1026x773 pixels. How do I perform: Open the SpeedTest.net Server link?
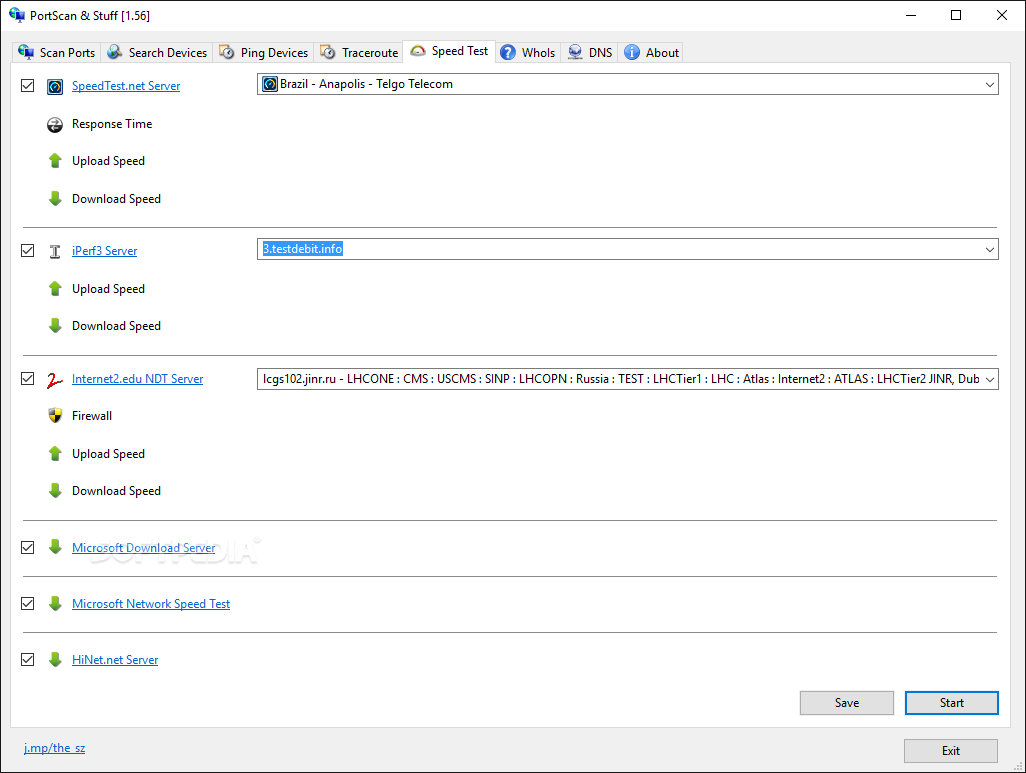point(126,86)
